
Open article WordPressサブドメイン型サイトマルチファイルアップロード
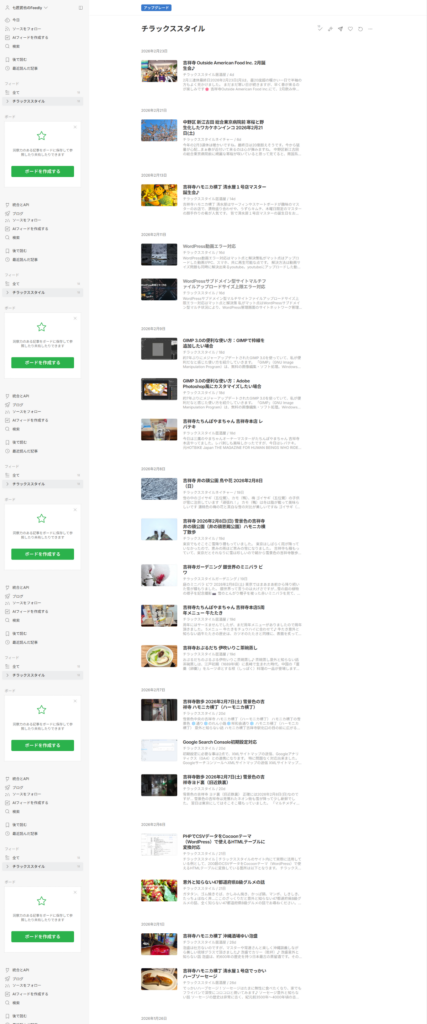[224, 283]
